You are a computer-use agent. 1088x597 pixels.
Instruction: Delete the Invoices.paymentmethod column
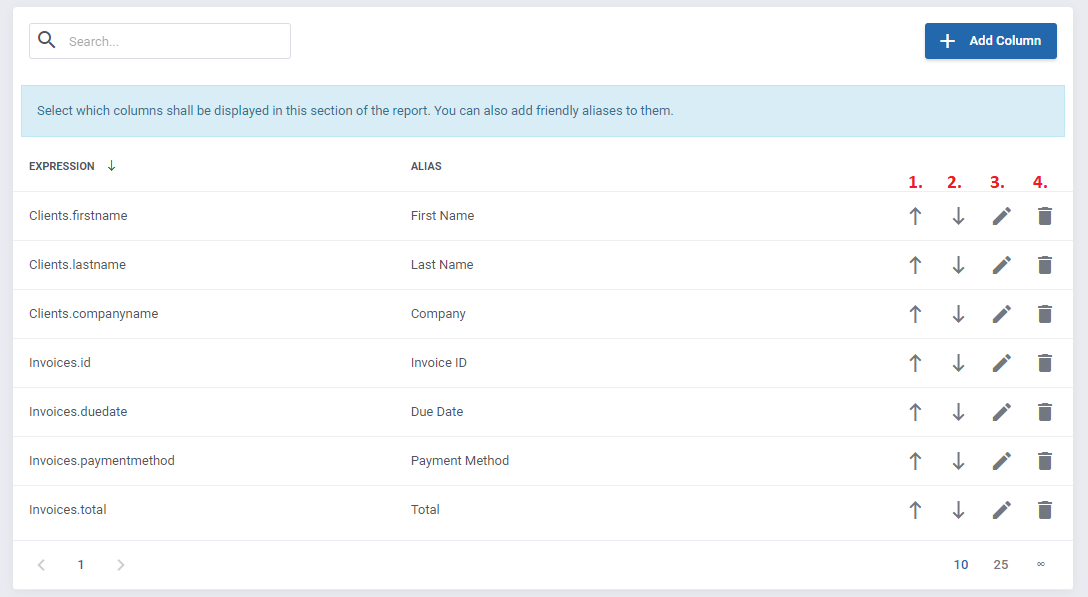(1045, 461)
